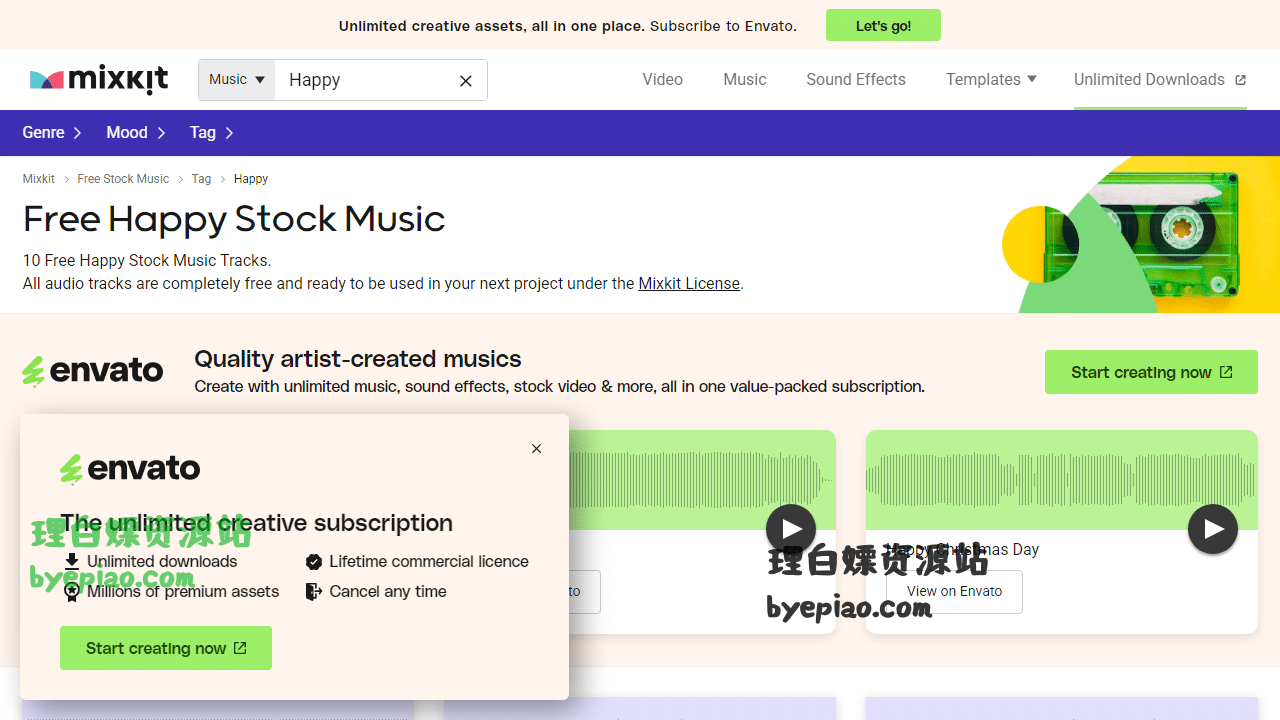1280x720 pixels.
Task: Click the Happy Christmas Day waveform
Action: (x=1062, y=480)
